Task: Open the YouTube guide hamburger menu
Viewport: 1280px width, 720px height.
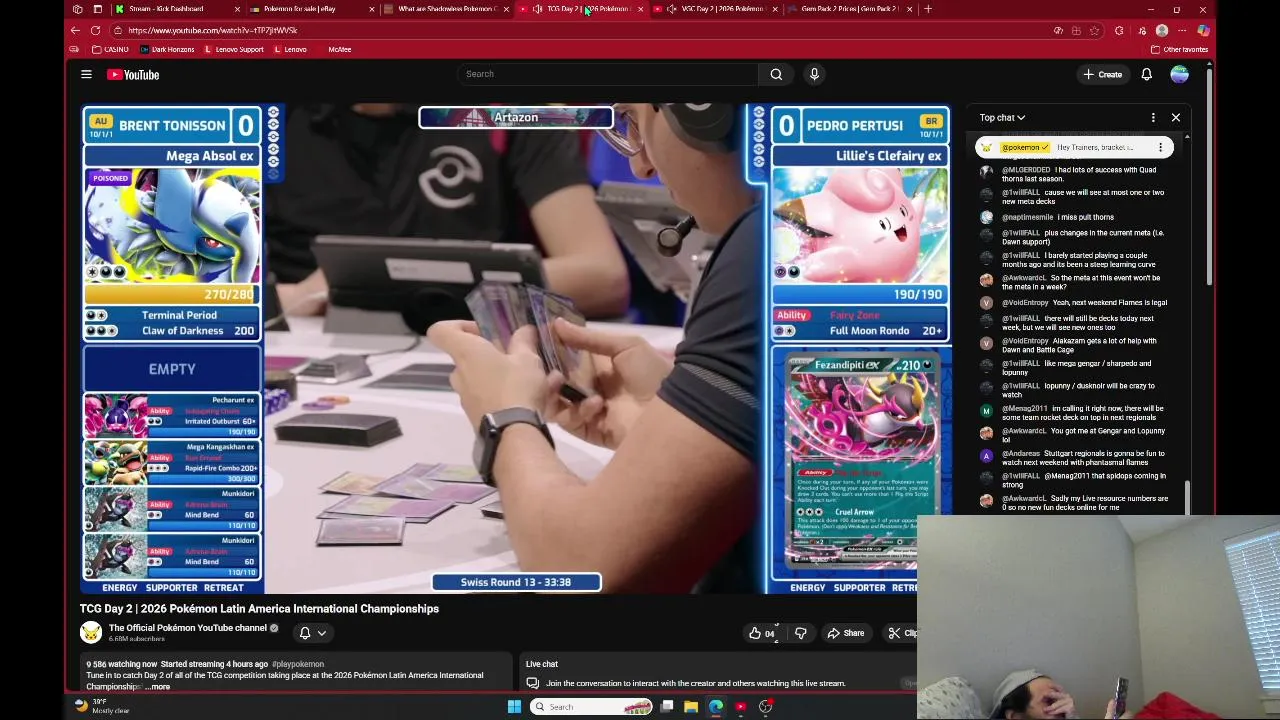Action: (x=86, y=74)
